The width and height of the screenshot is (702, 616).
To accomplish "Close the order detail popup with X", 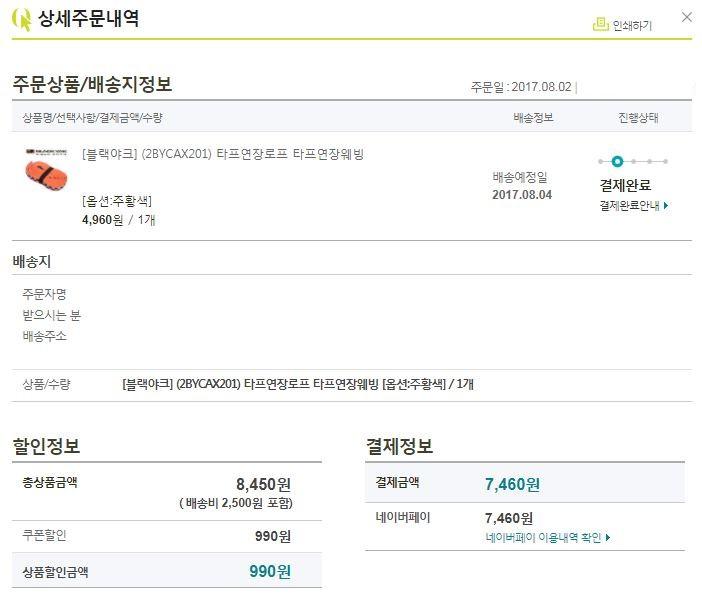I will (x=686, y=17).
